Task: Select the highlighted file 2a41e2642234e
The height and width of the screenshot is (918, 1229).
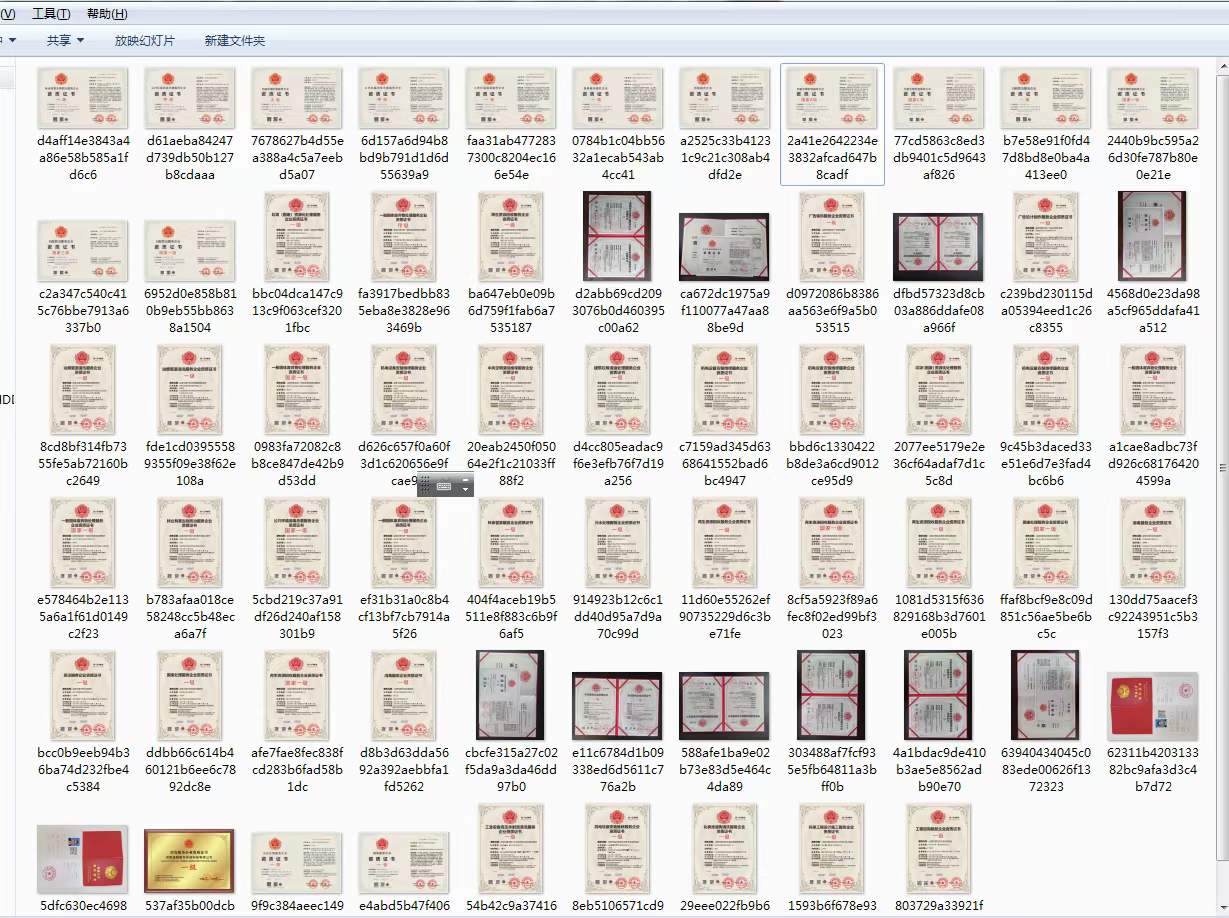Action: [832, 98]
